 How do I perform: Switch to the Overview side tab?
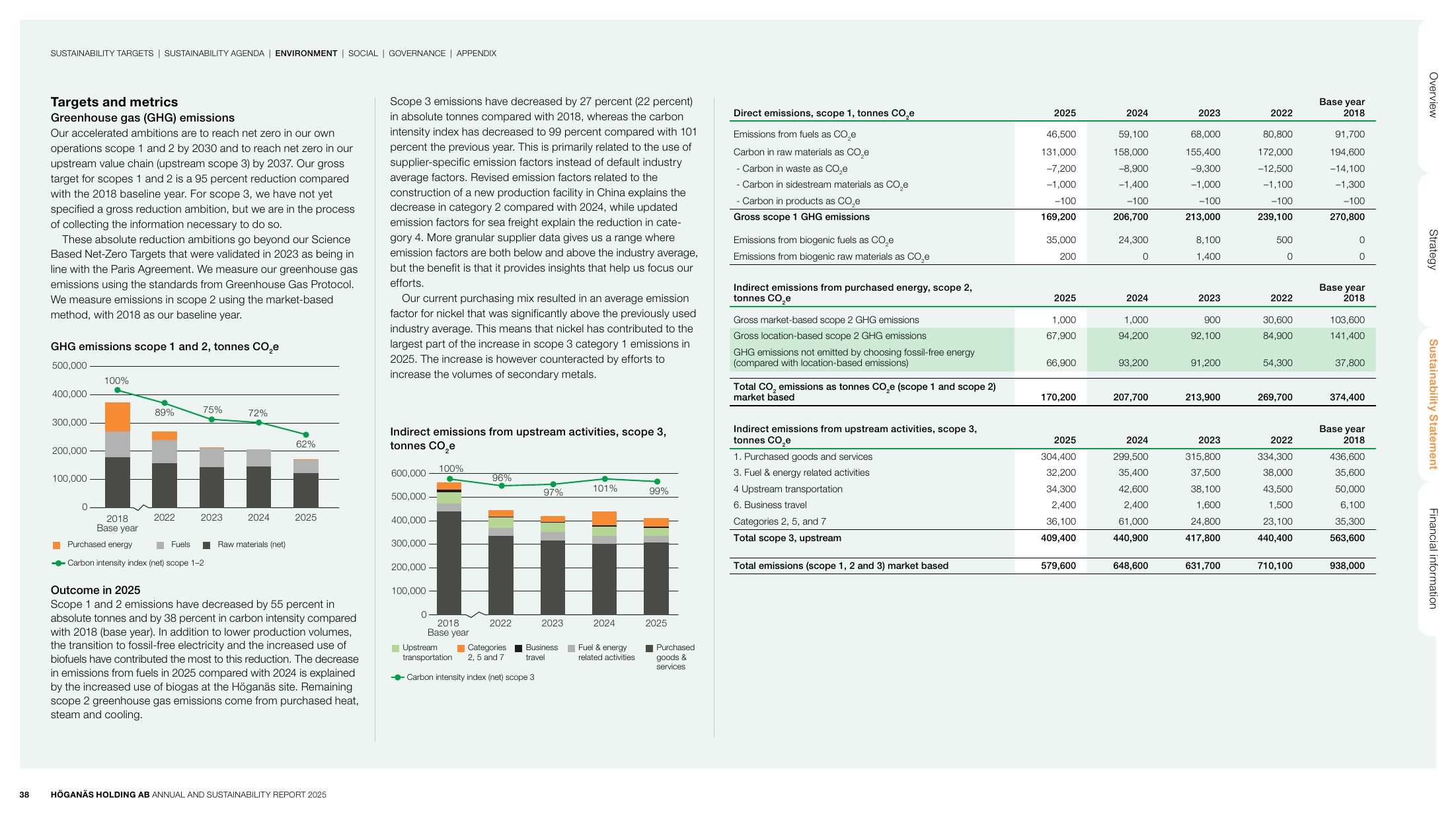point(1432,95)
